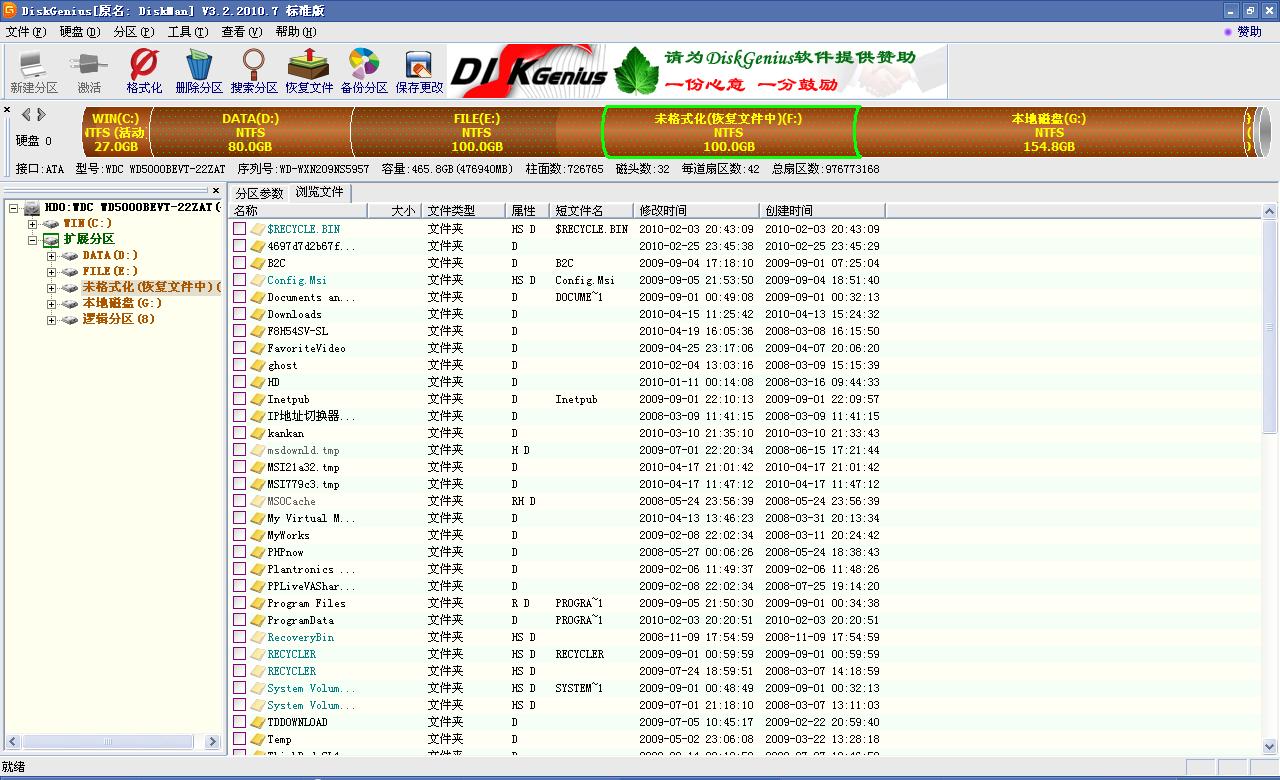Check the MyWorks folder checkbox

tap(240, 535)
